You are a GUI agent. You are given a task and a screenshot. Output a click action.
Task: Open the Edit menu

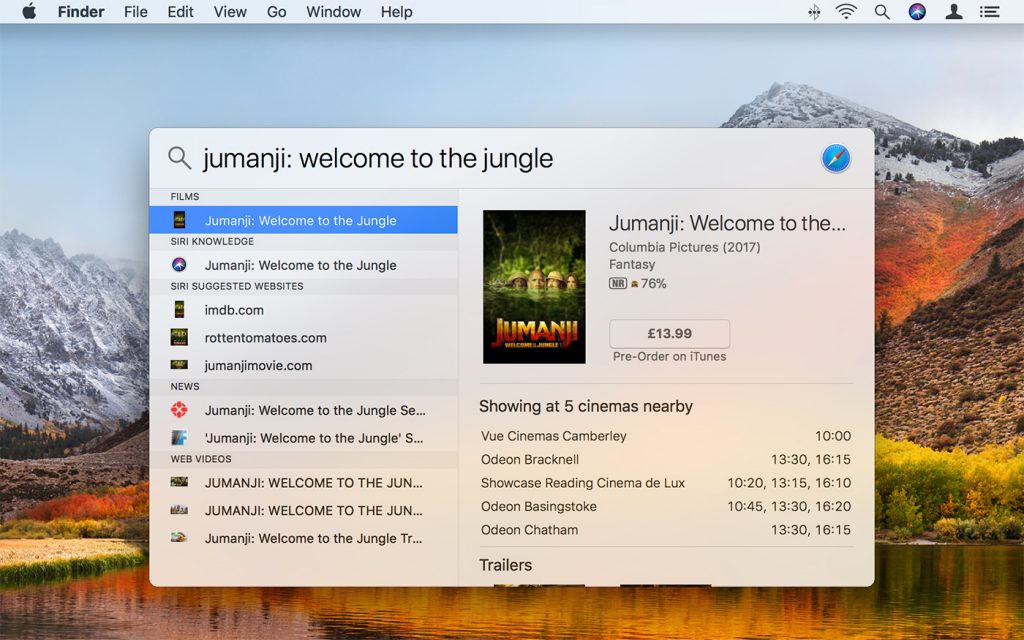click(x=180, y=12)
